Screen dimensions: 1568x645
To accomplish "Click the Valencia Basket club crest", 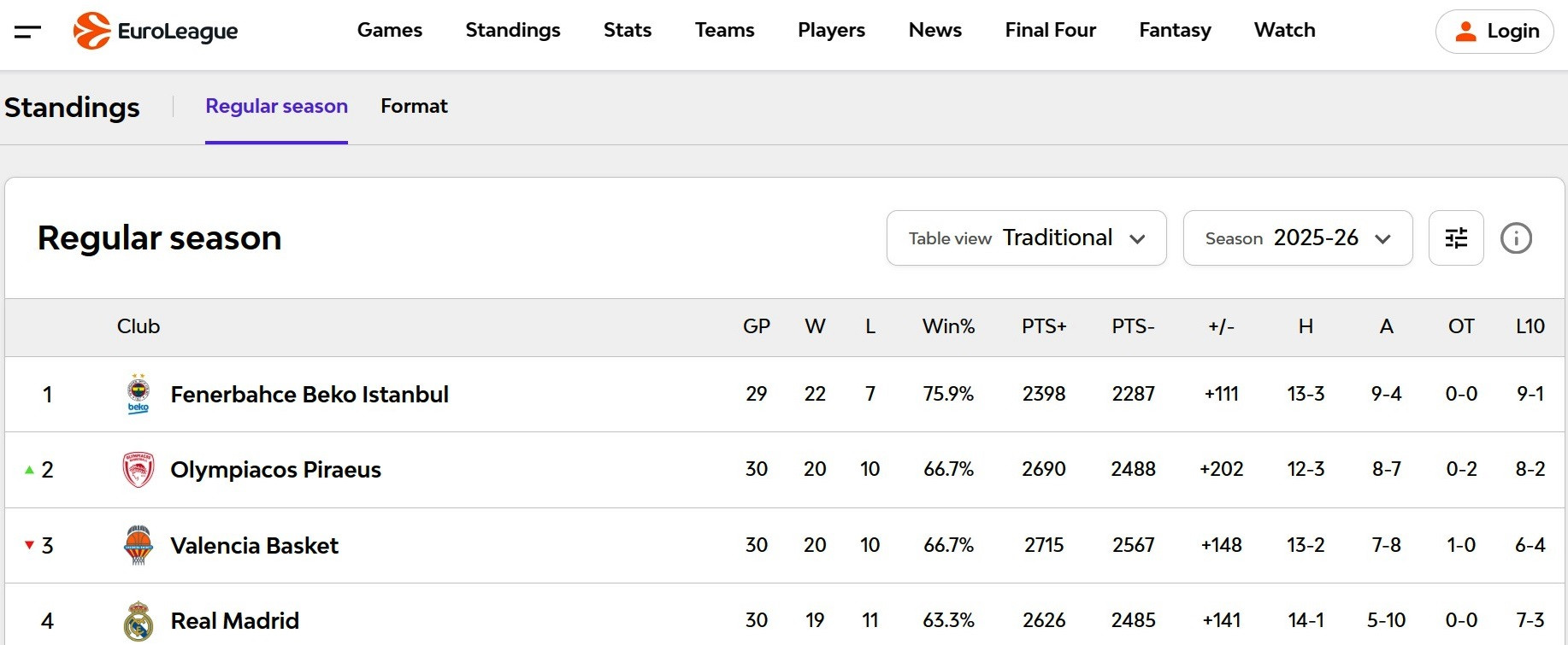I will pyautogui.click(x=139, y=545).
